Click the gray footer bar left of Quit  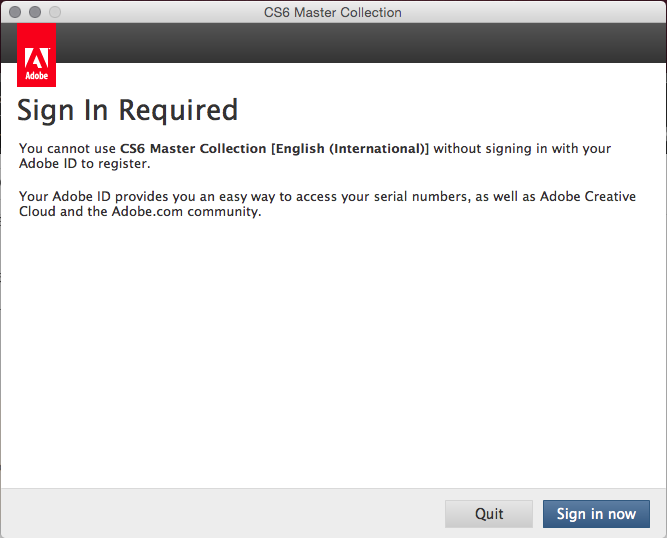coord(220,514)
